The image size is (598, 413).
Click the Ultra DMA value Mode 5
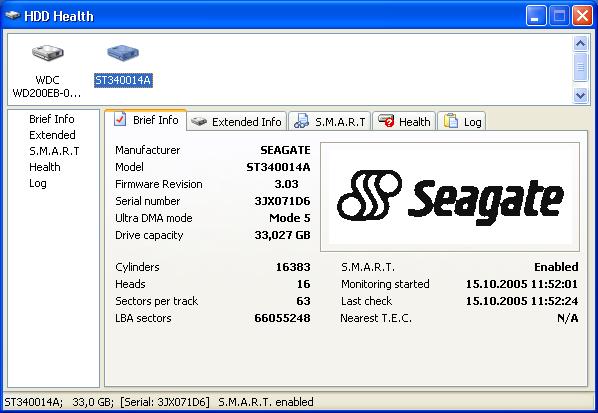click(290, 218)
